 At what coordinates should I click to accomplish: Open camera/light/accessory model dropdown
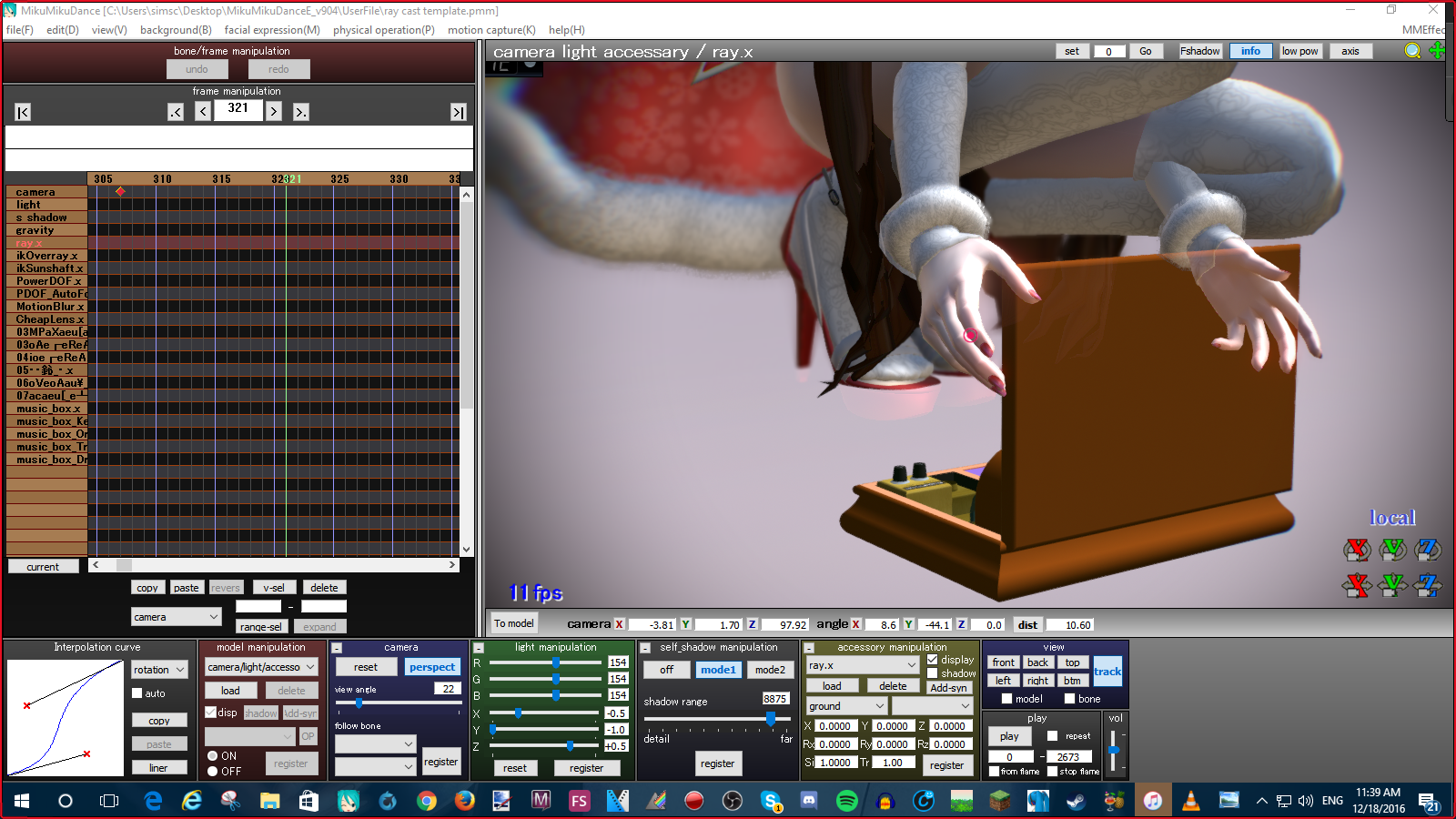[261, 667]
